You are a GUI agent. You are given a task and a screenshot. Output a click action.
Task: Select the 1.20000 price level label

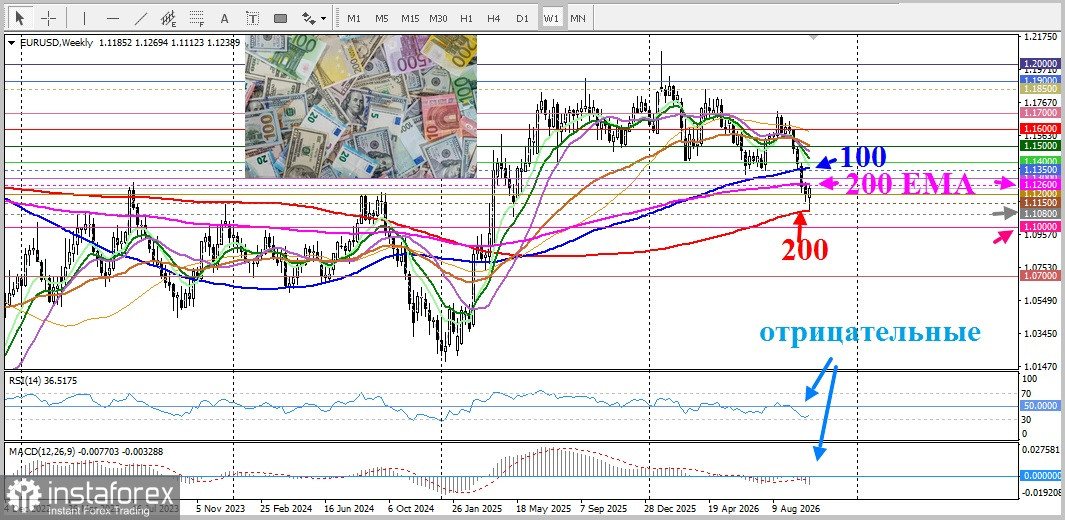pyautogui.click(x=1039, y=62)
